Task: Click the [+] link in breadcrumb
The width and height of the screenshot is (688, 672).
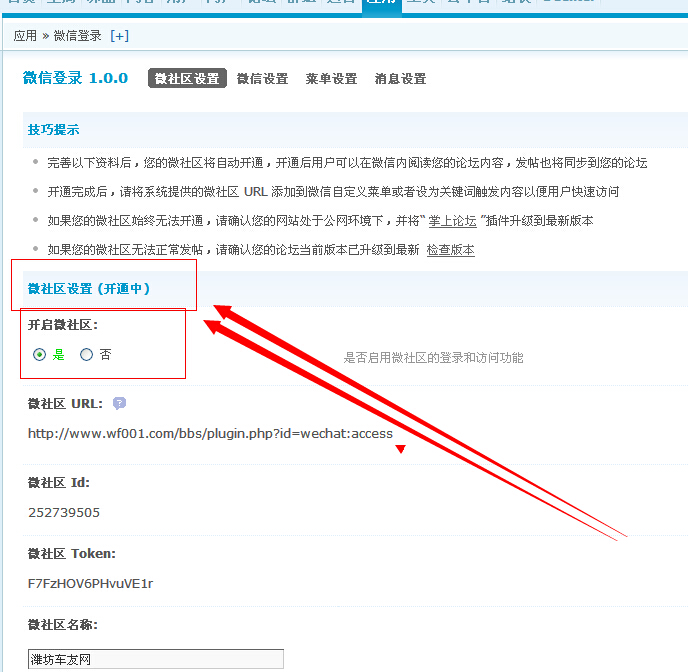Action: click(120, 36)
